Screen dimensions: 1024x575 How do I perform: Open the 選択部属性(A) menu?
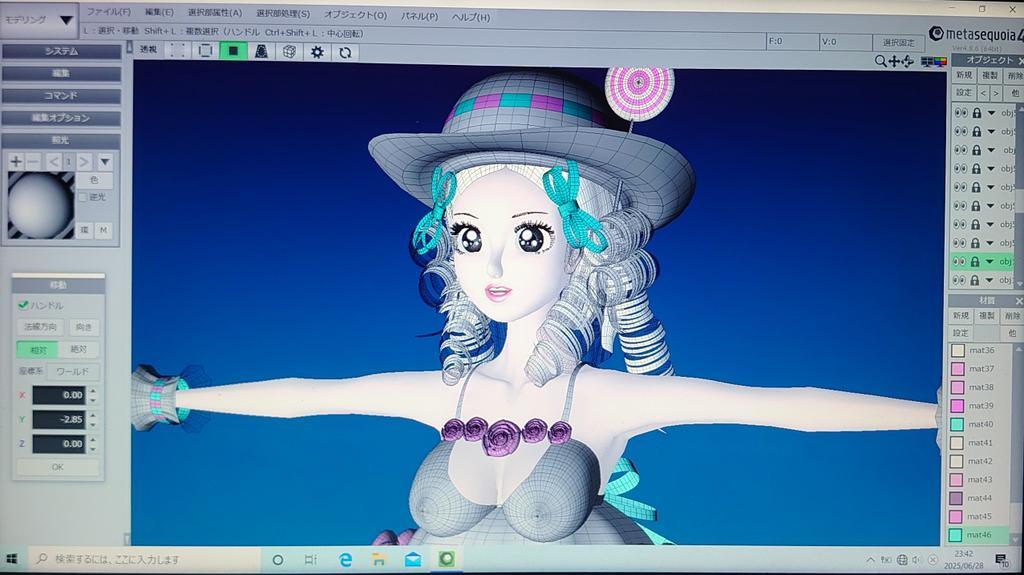tap(215, 13)
